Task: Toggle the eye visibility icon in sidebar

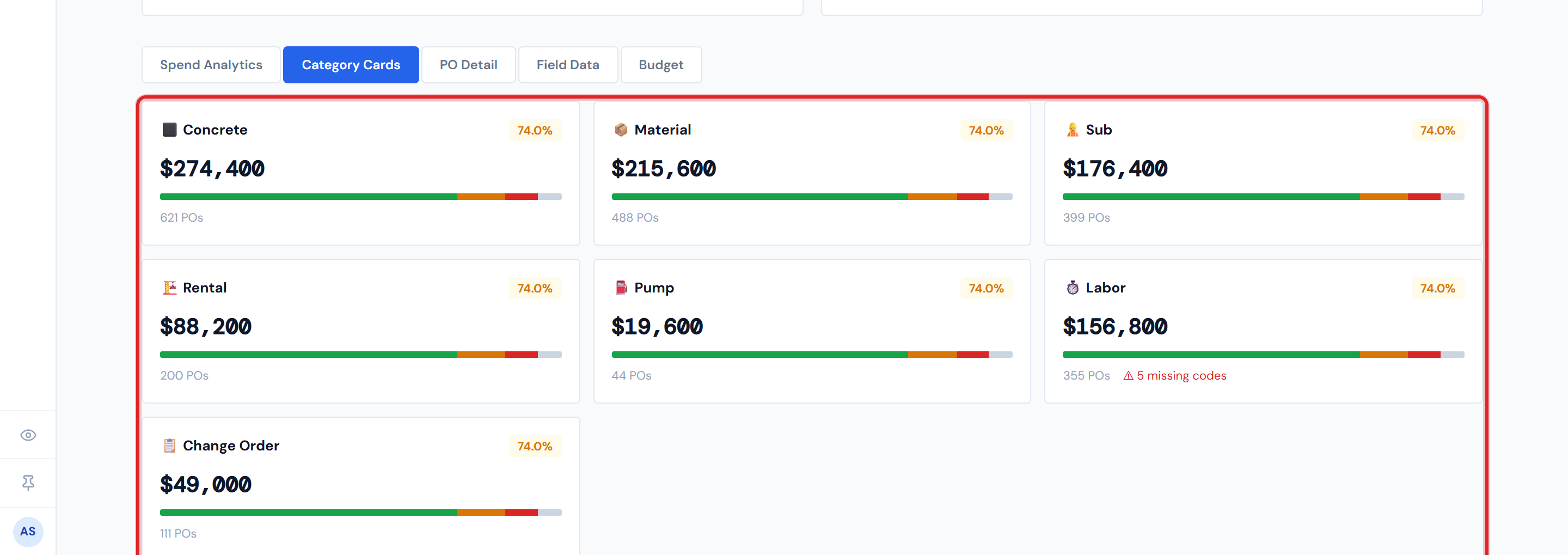Action: click(x=28, y=435)
